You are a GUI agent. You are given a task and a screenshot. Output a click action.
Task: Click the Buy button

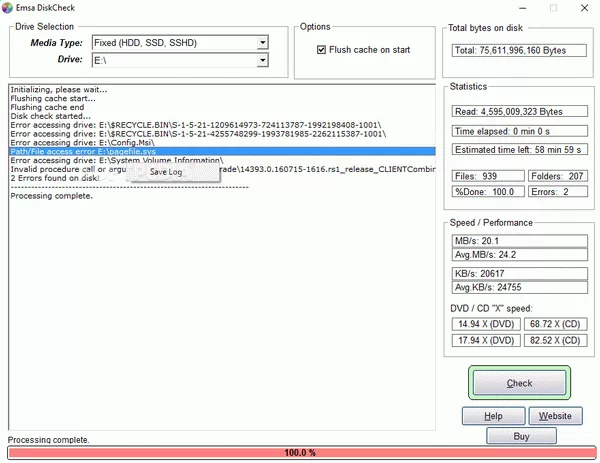click(x=521, y=436)
